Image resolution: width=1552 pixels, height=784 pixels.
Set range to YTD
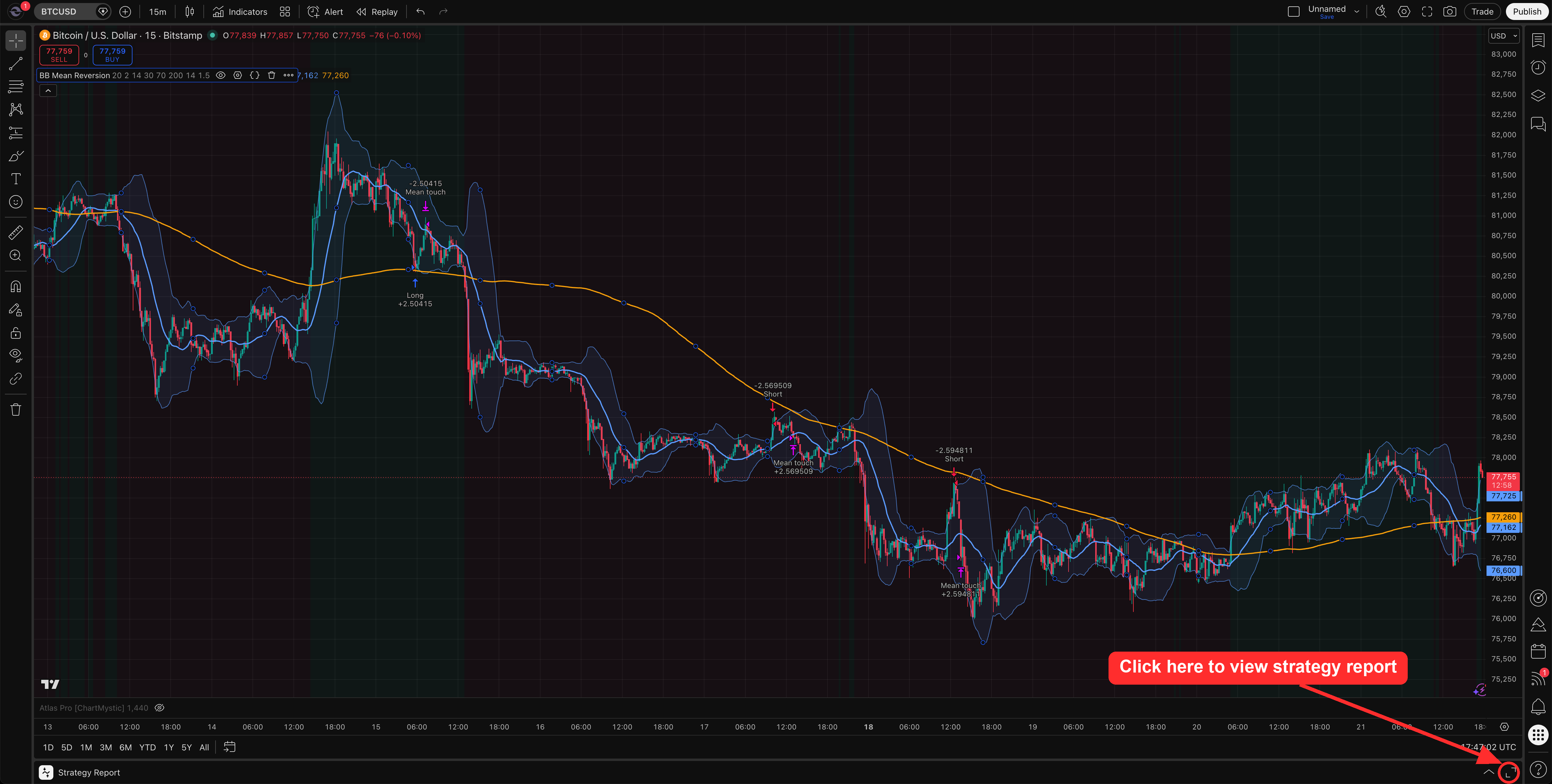[x=148, y=747]
